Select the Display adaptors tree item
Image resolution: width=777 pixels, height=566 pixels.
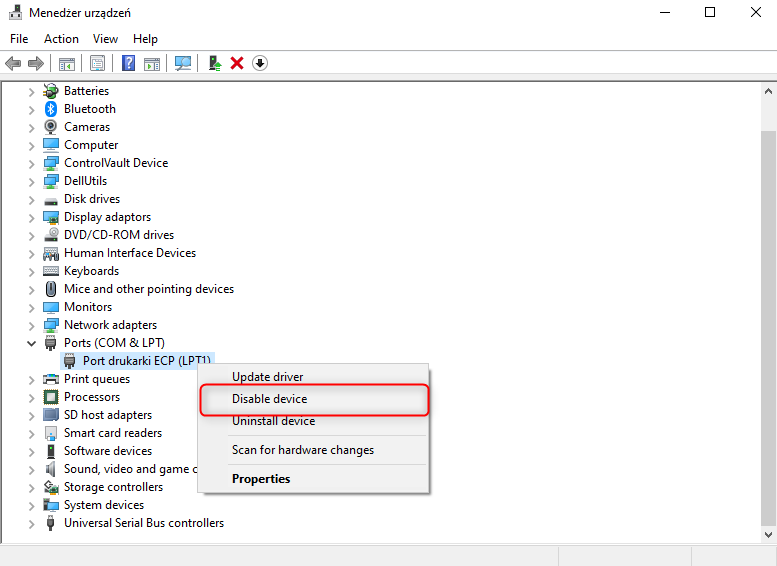pyautogui.click(x=107, y=217)
